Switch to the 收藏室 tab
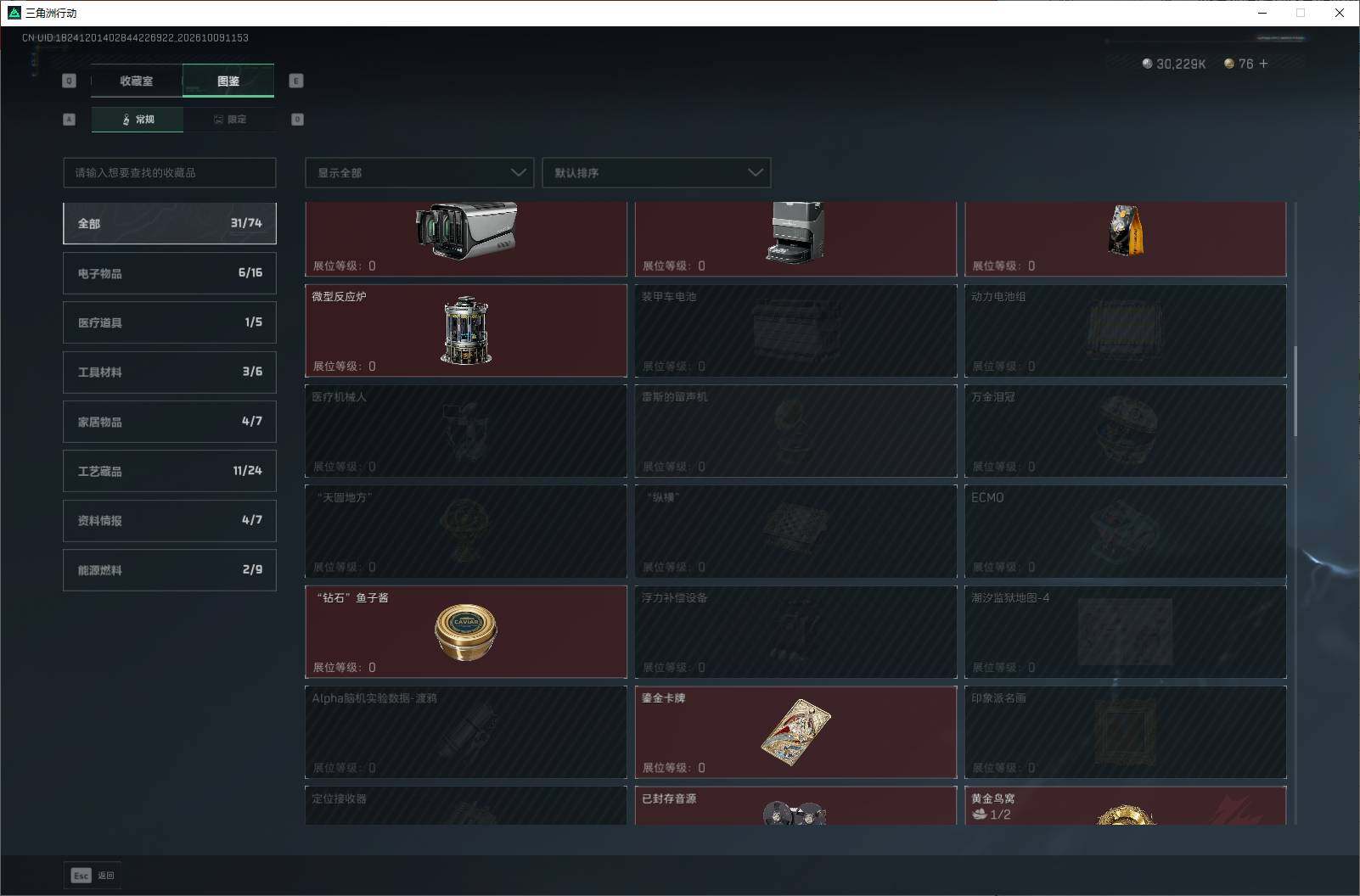The width and height of the screenshot is (1360, 896). (137, 81)
